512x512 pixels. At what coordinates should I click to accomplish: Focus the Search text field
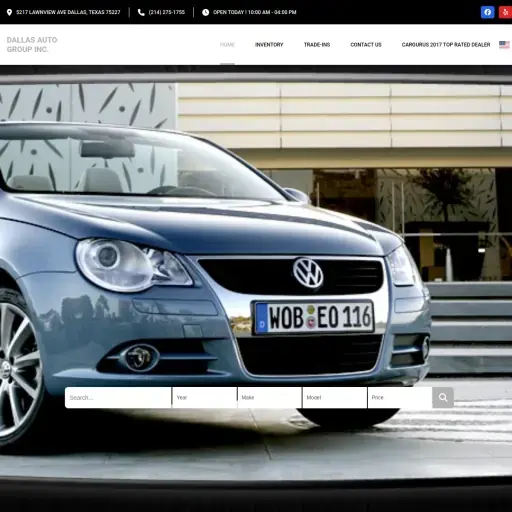click(118, 397)
